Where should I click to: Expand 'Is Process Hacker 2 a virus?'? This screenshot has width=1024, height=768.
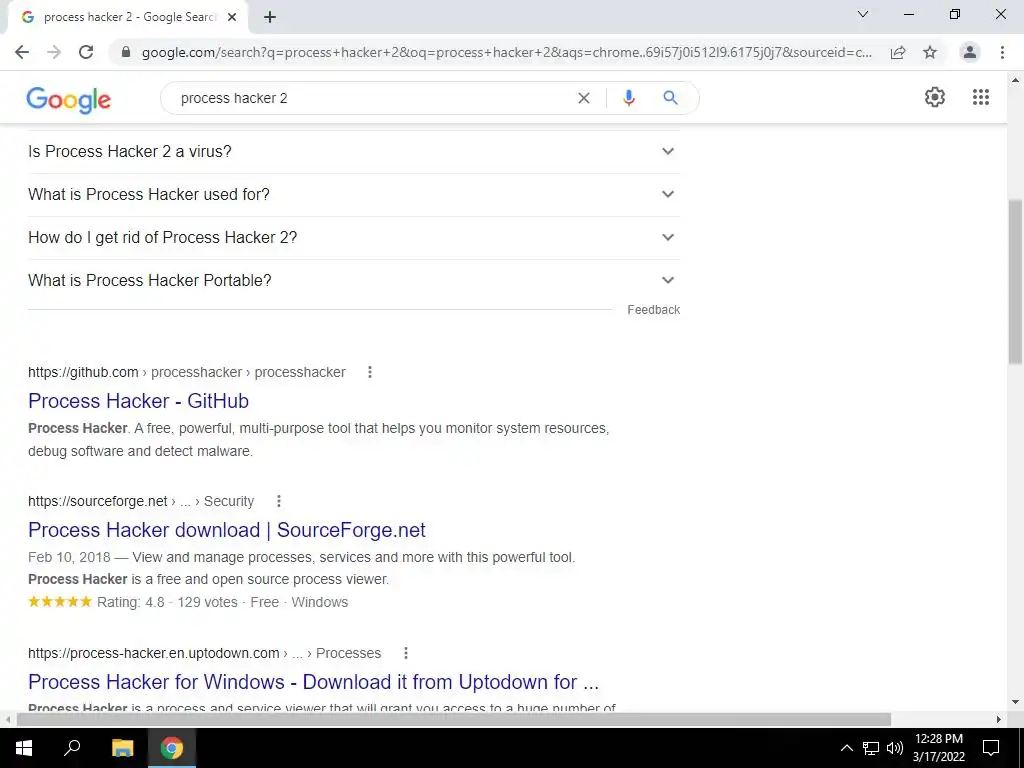point(354,152)
